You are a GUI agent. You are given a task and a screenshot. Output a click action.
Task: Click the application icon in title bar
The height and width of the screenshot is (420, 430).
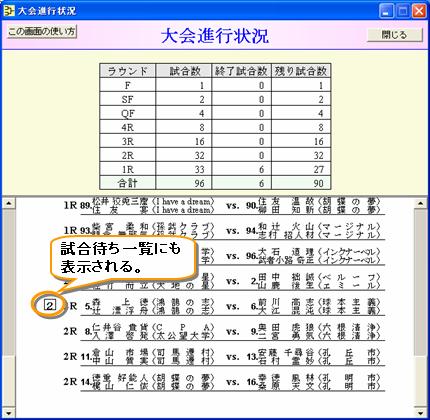coord(9,11)
